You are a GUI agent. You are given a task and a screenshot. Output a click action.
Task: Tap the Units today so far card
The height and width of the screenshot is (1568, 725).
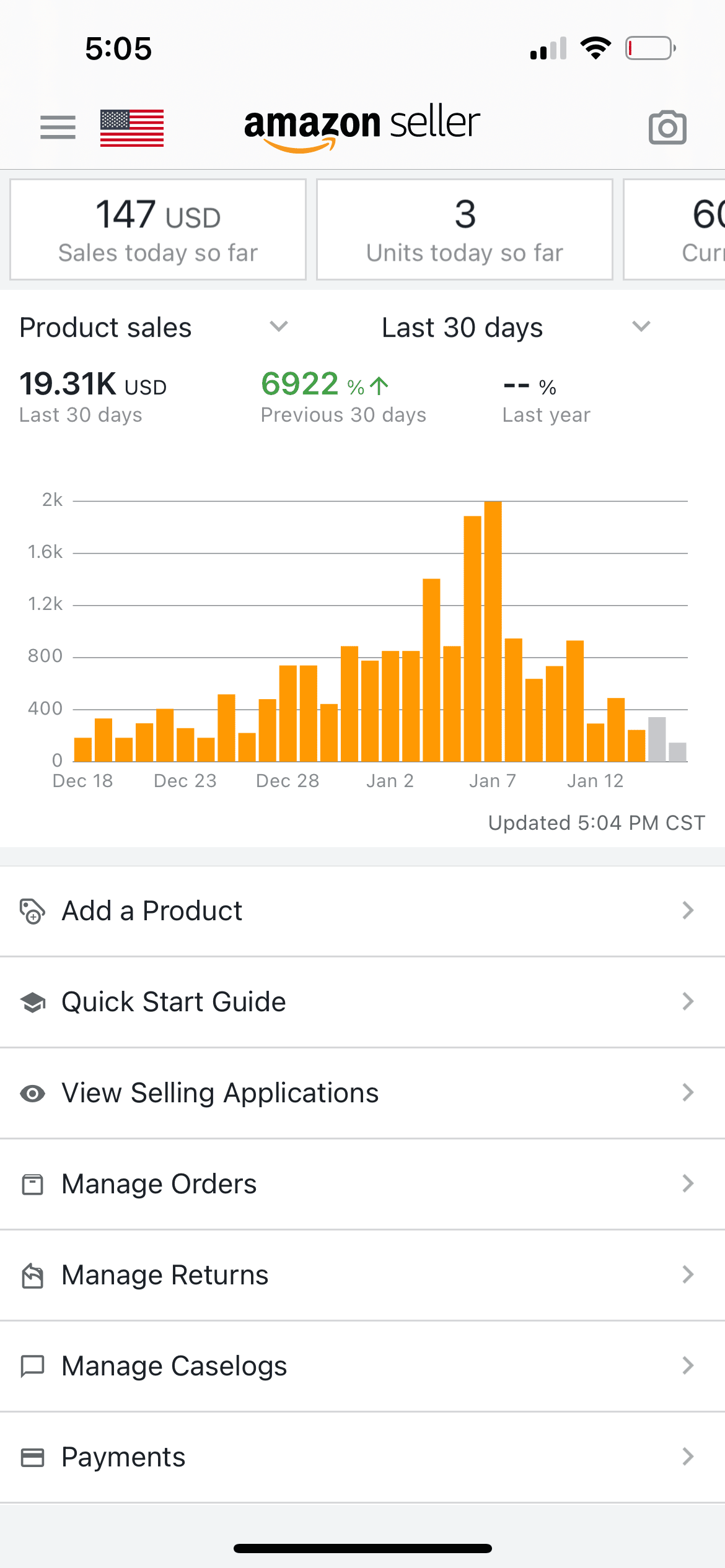pos(465,230)
